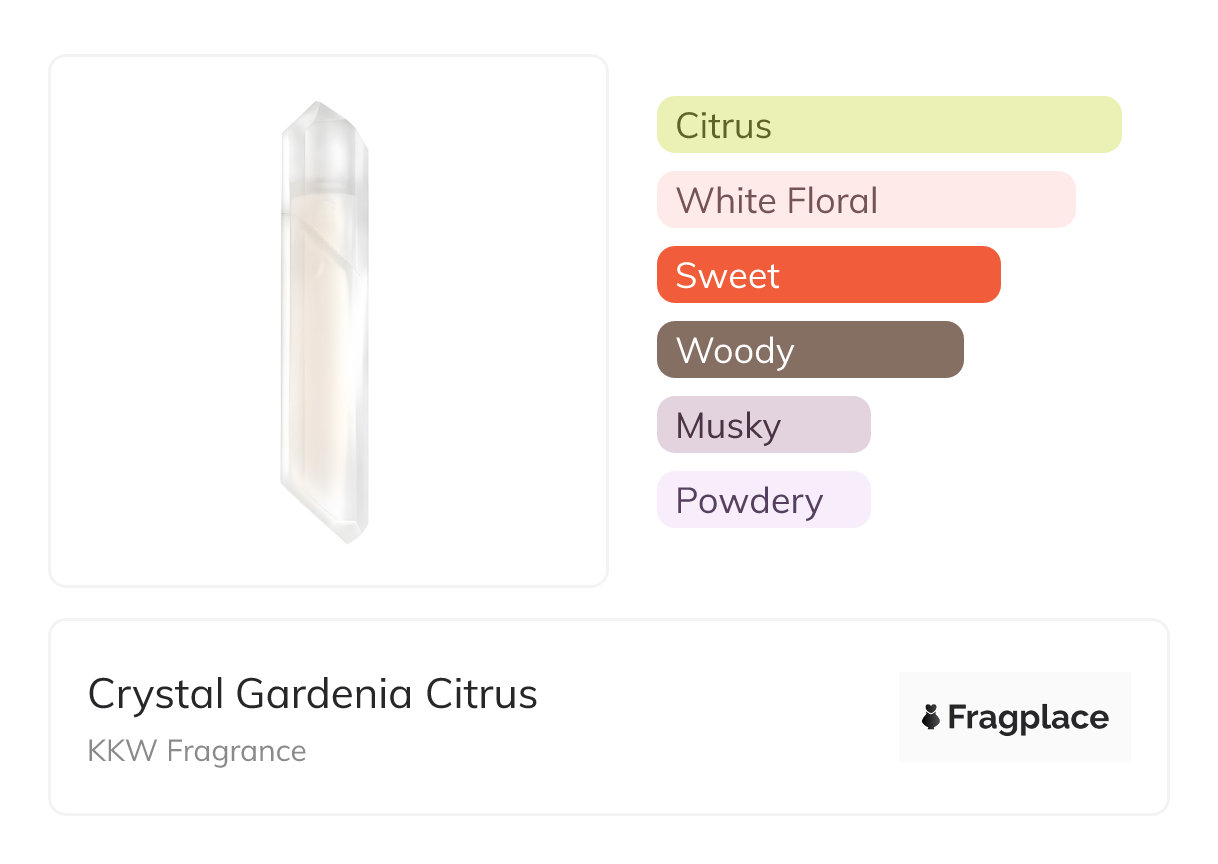
Task: Click the Fragplace logo bottle icon
Action: [x=931, y=718]
